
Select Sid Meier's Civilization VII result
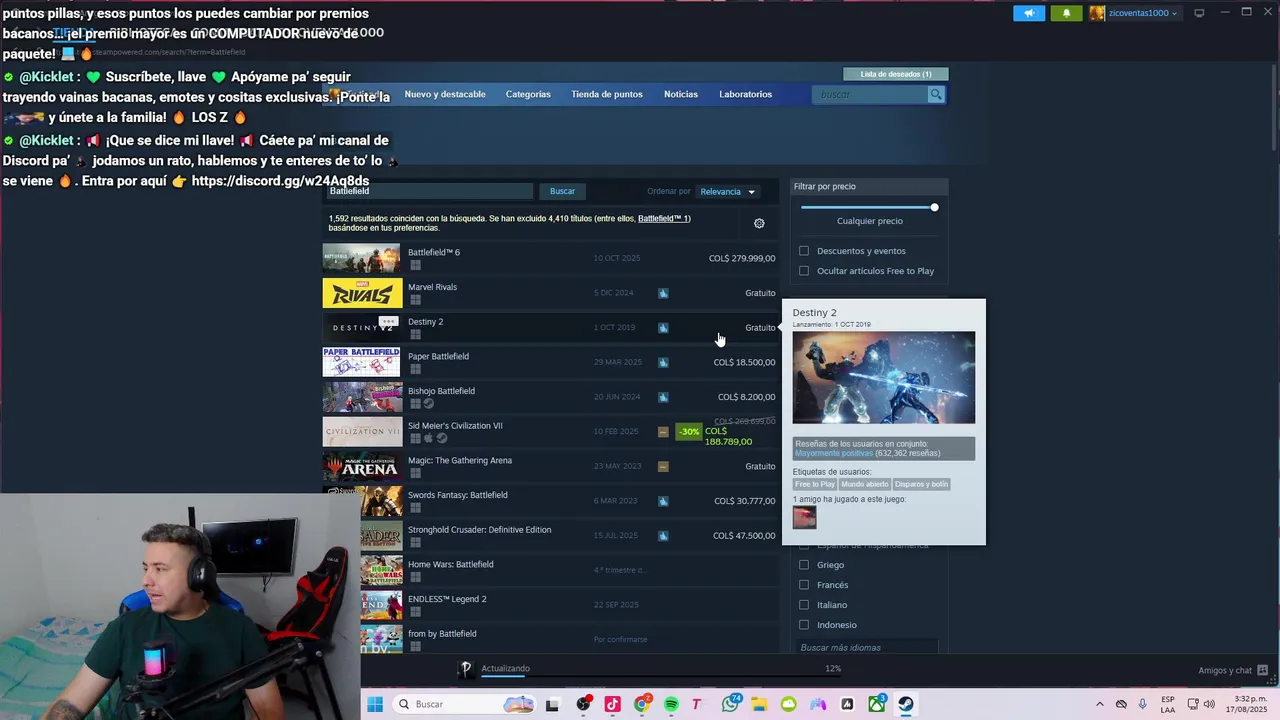tap(549, 432)
